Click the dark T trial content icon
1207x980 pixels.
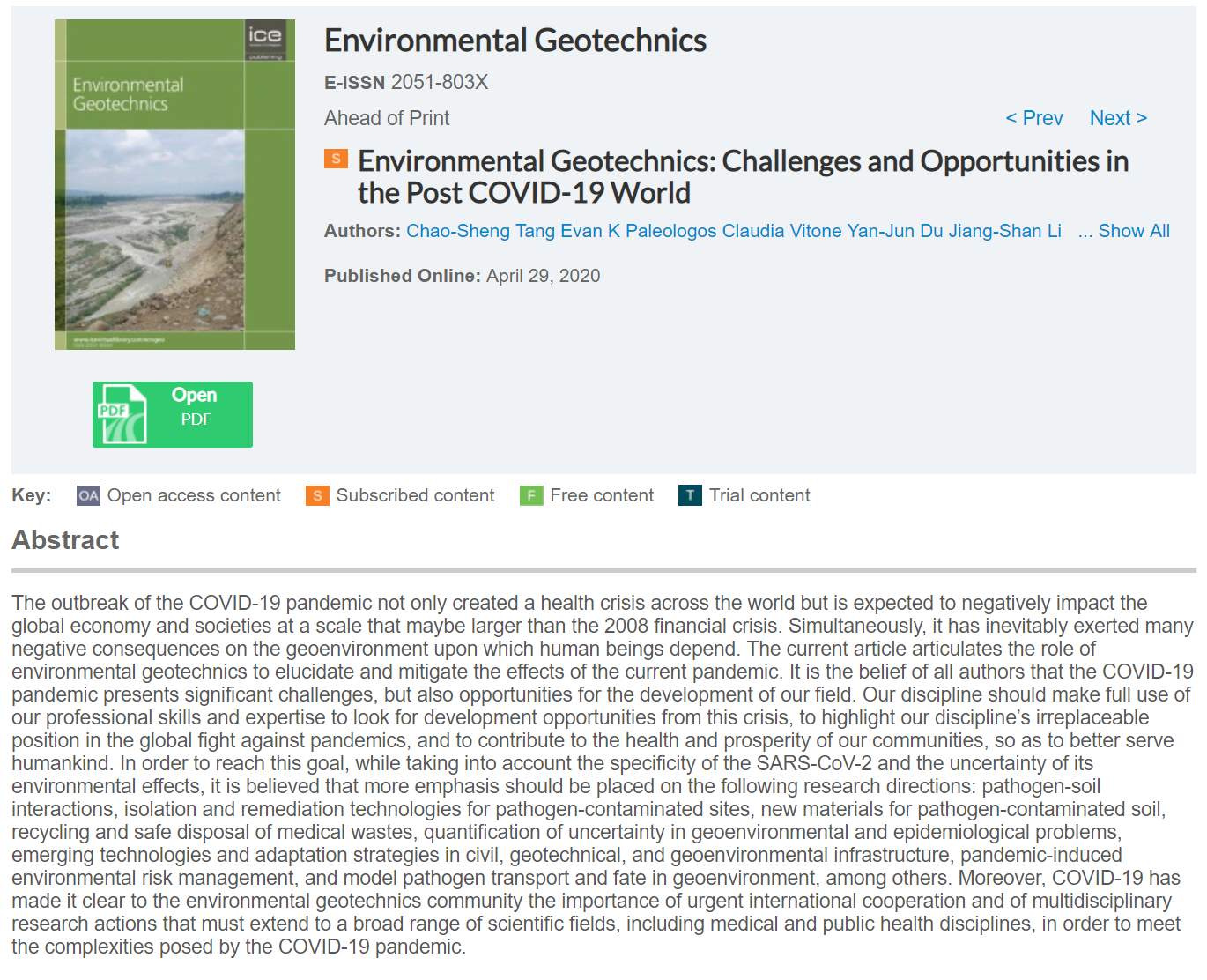[x=690, y=495]
